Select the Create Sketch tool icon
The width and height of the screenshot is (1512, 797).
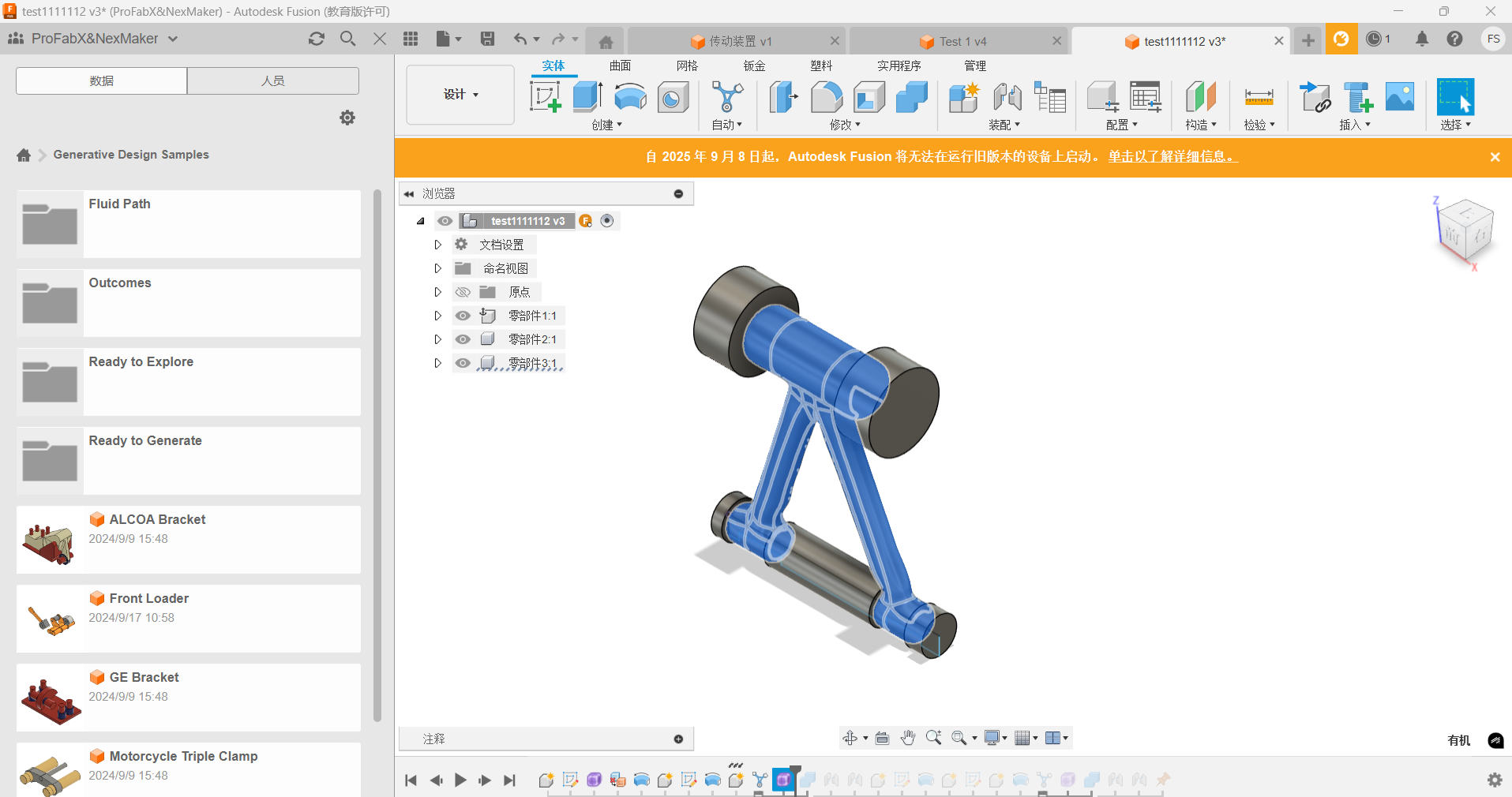pyautogui.click(x=545, y=97)
